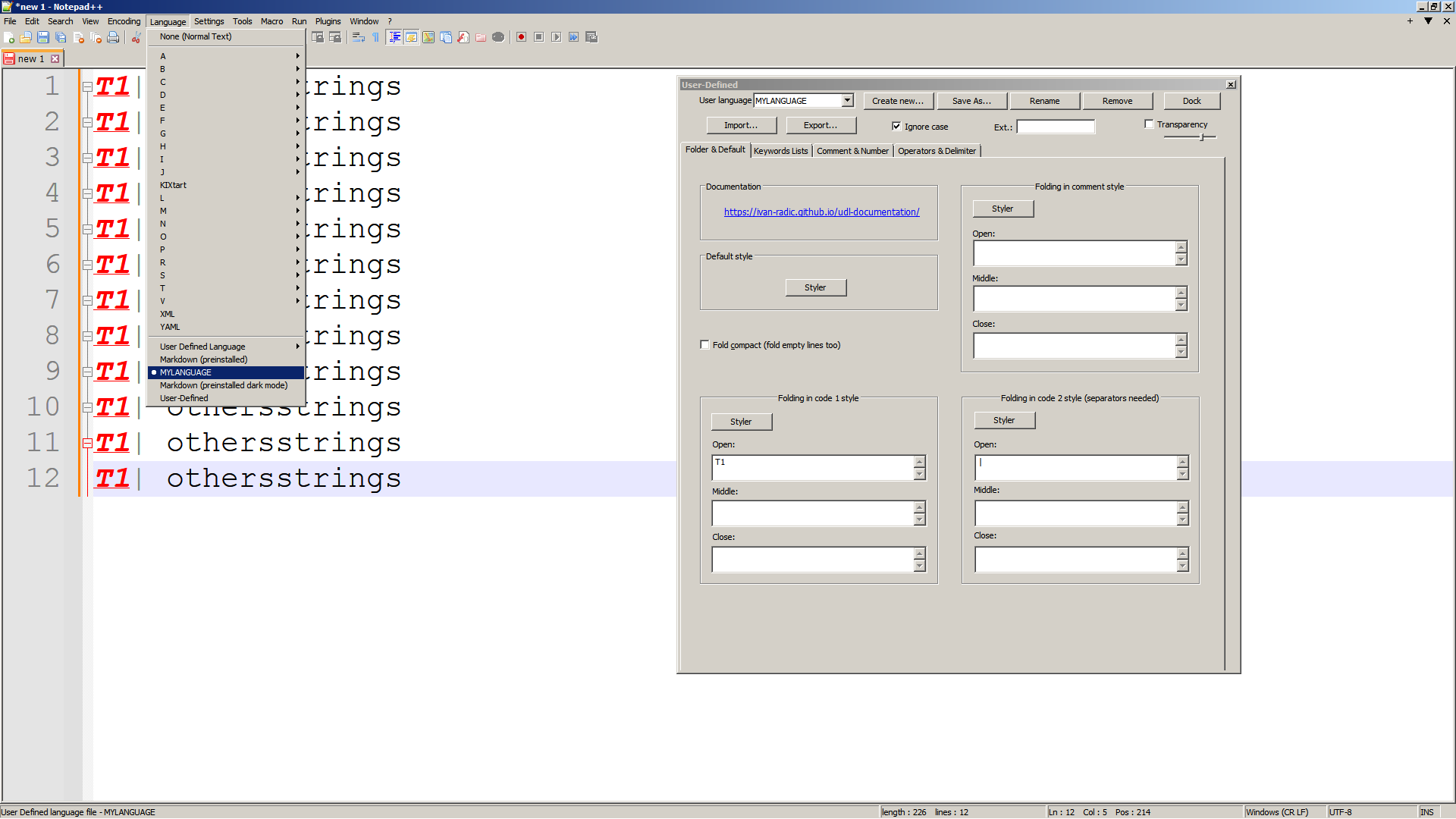This screenshot has width=1456, height=819.
Task: Open the Function List toolbar icon
Action: (463, 37)
